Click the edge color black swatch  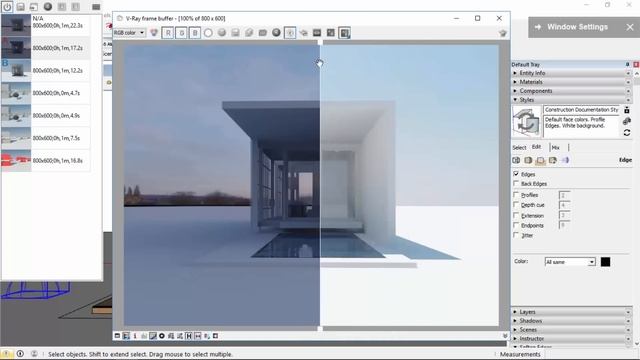(605, 262)
